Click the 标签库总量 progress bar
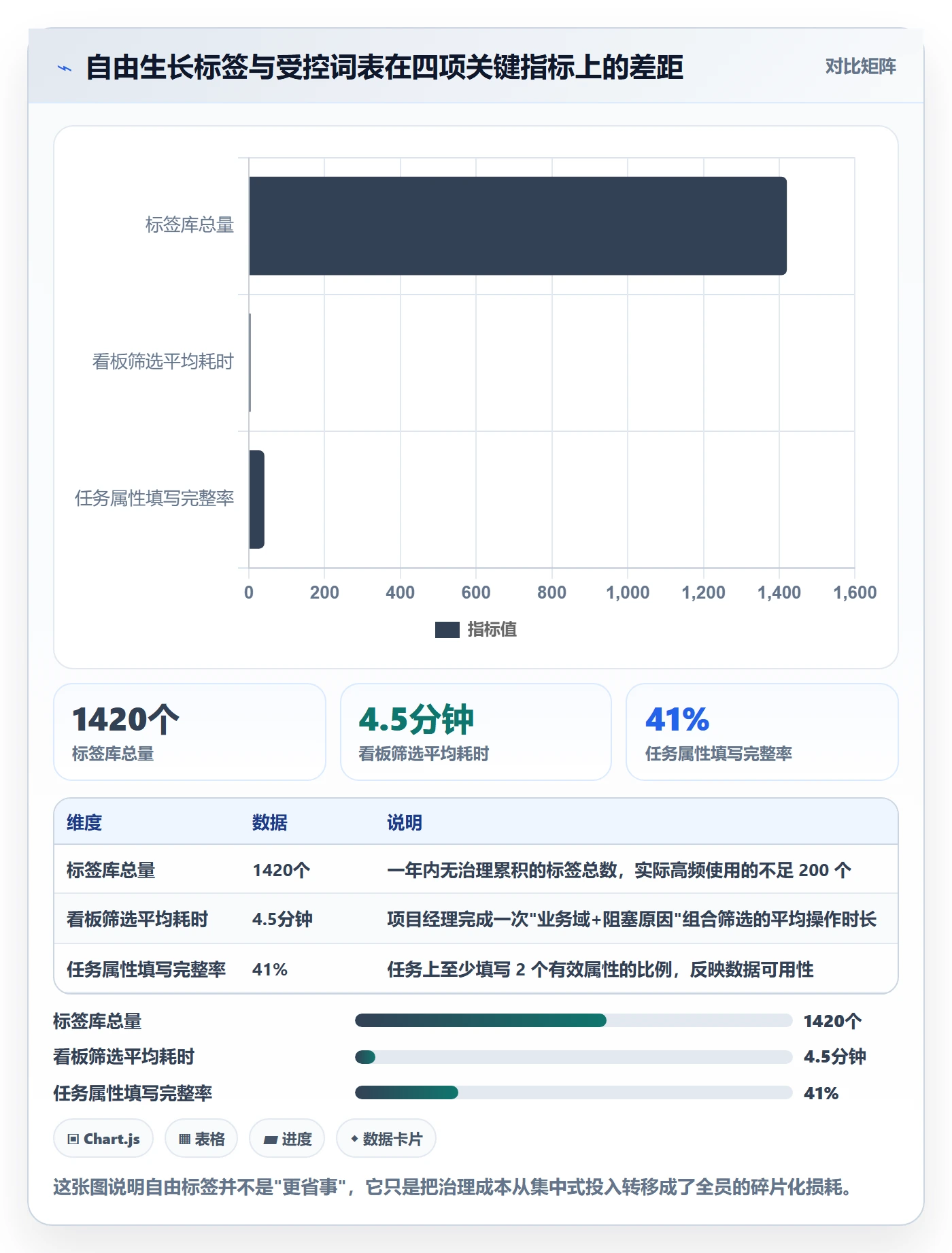Image resolution: width=952 pixels, height=1253 pixels. tap(573, 1020)
